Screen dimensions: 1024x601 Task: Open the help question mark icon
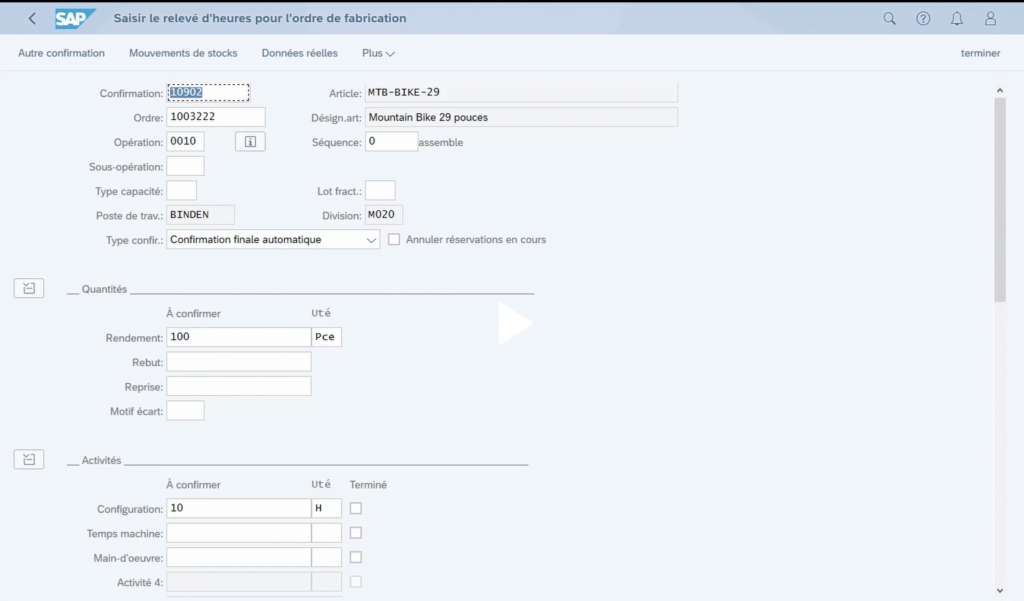923,18
